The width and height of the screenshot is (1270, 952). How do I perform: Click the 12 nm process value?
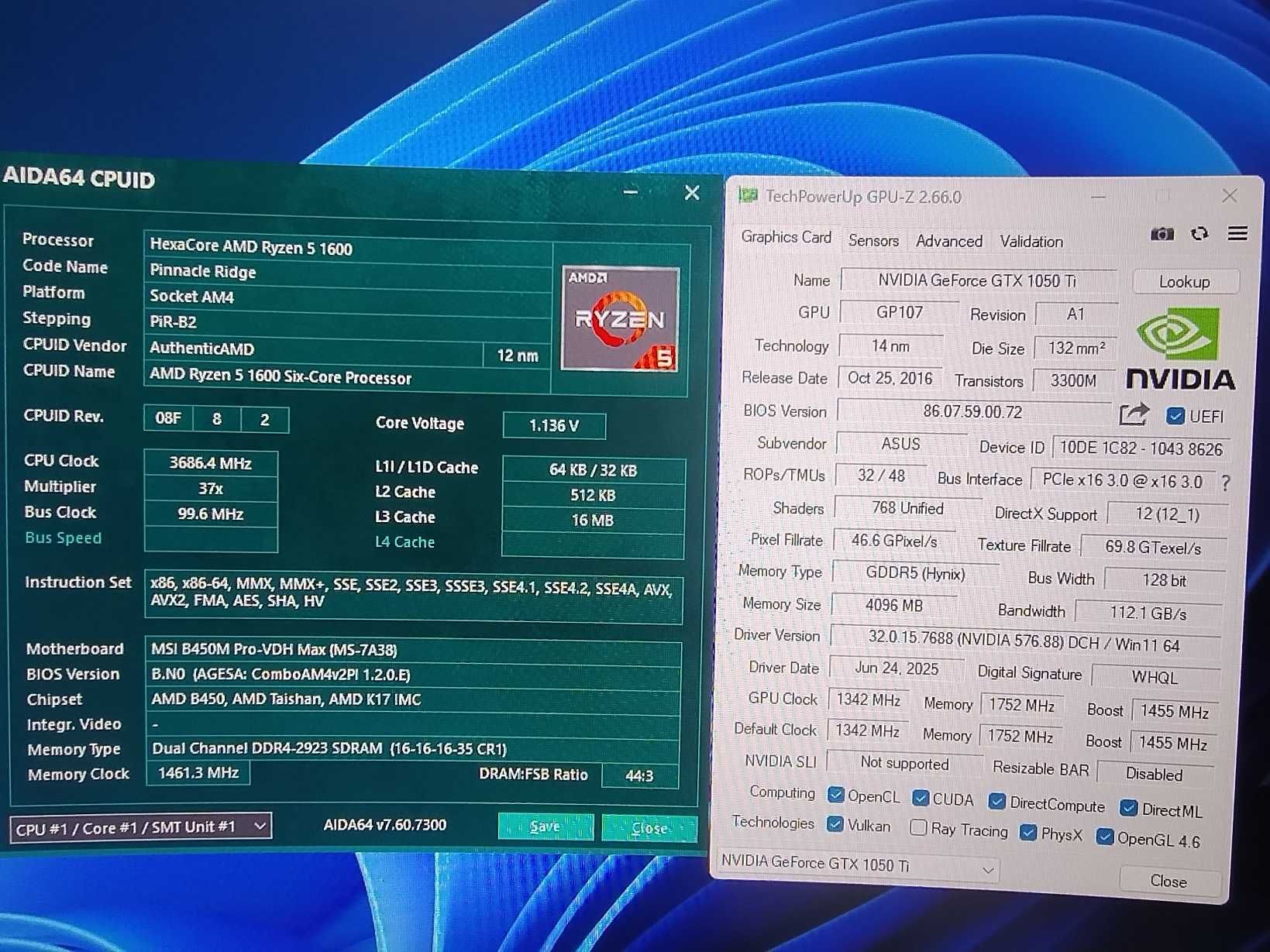point(517,356)
